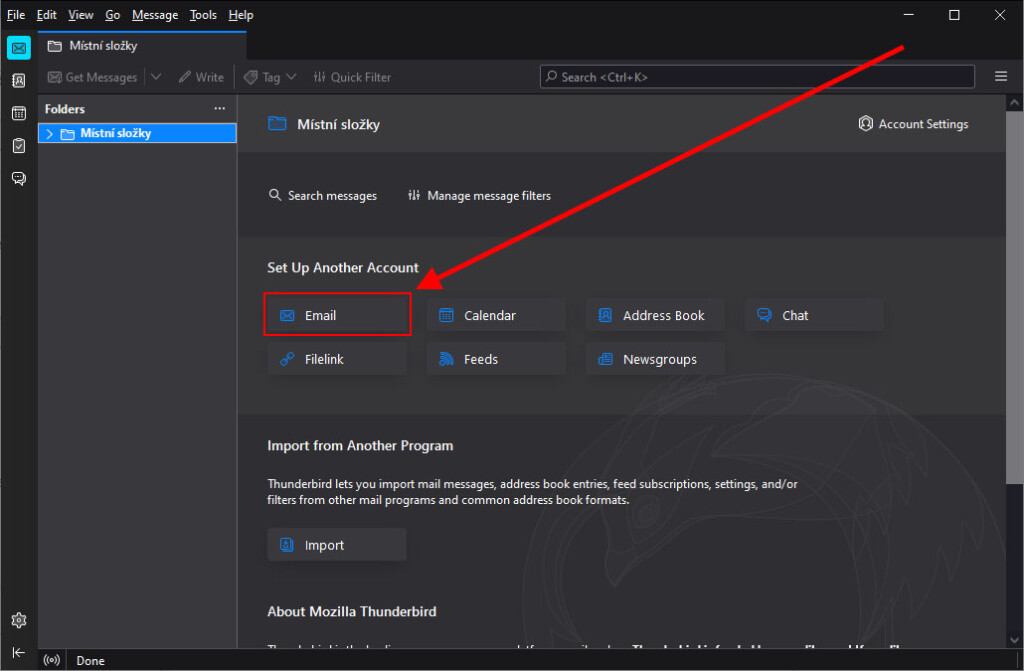This screenshot has width=1024, height=671.
Task: Click the Import button
Action: (337, 545)
